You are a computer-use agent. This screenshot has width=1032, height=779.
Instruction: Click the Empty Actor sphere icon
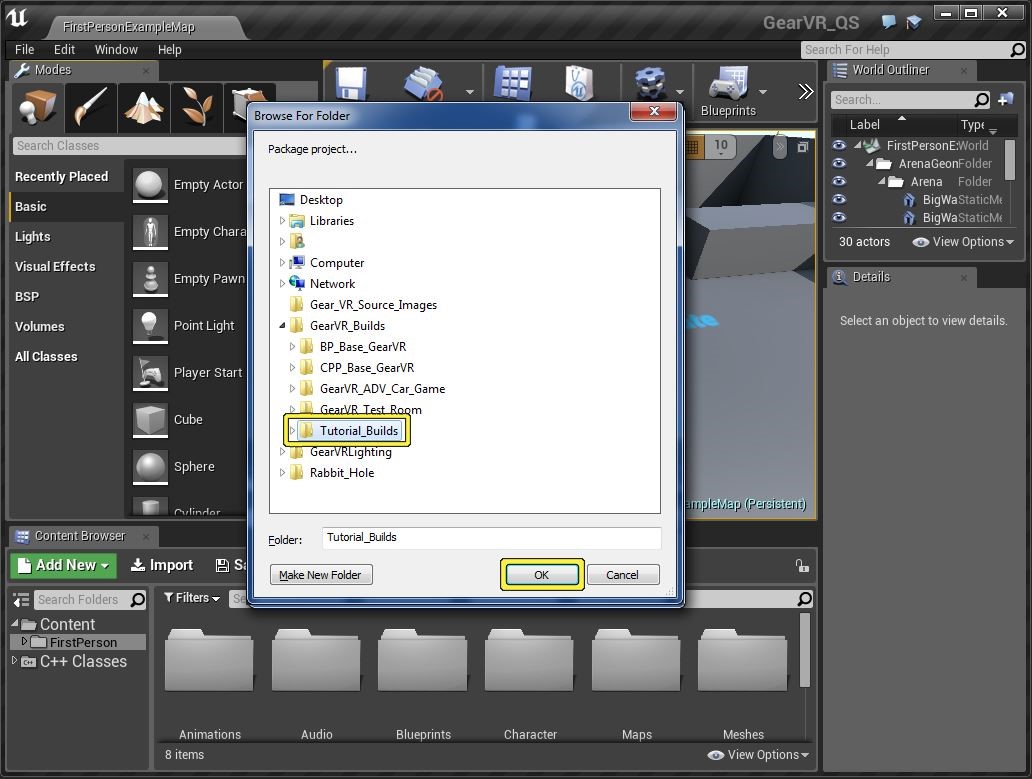(150, 185)
